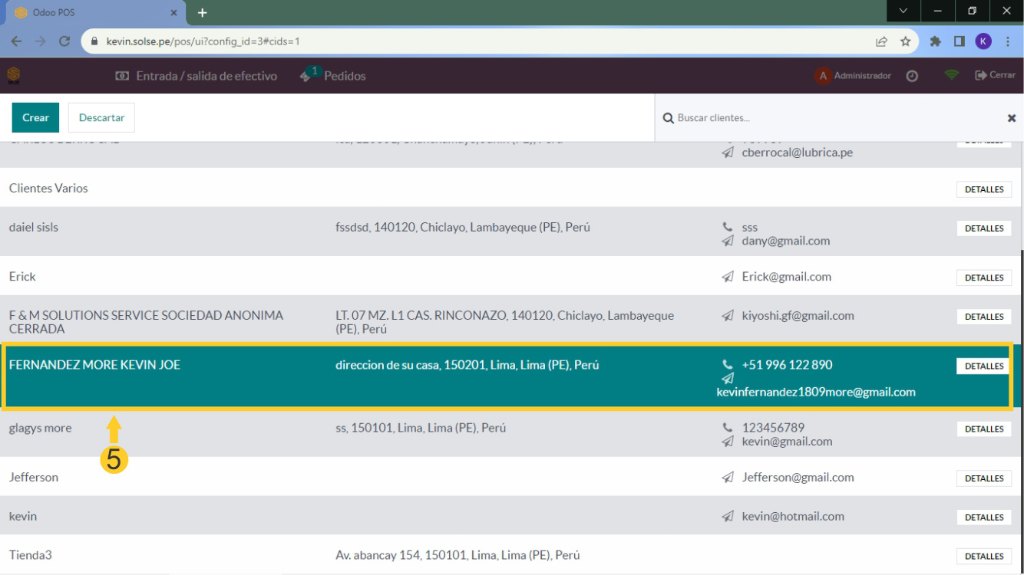This screenshot has width=1024, height=575.
Task: Click the Crear button
Action: [36, 118]
